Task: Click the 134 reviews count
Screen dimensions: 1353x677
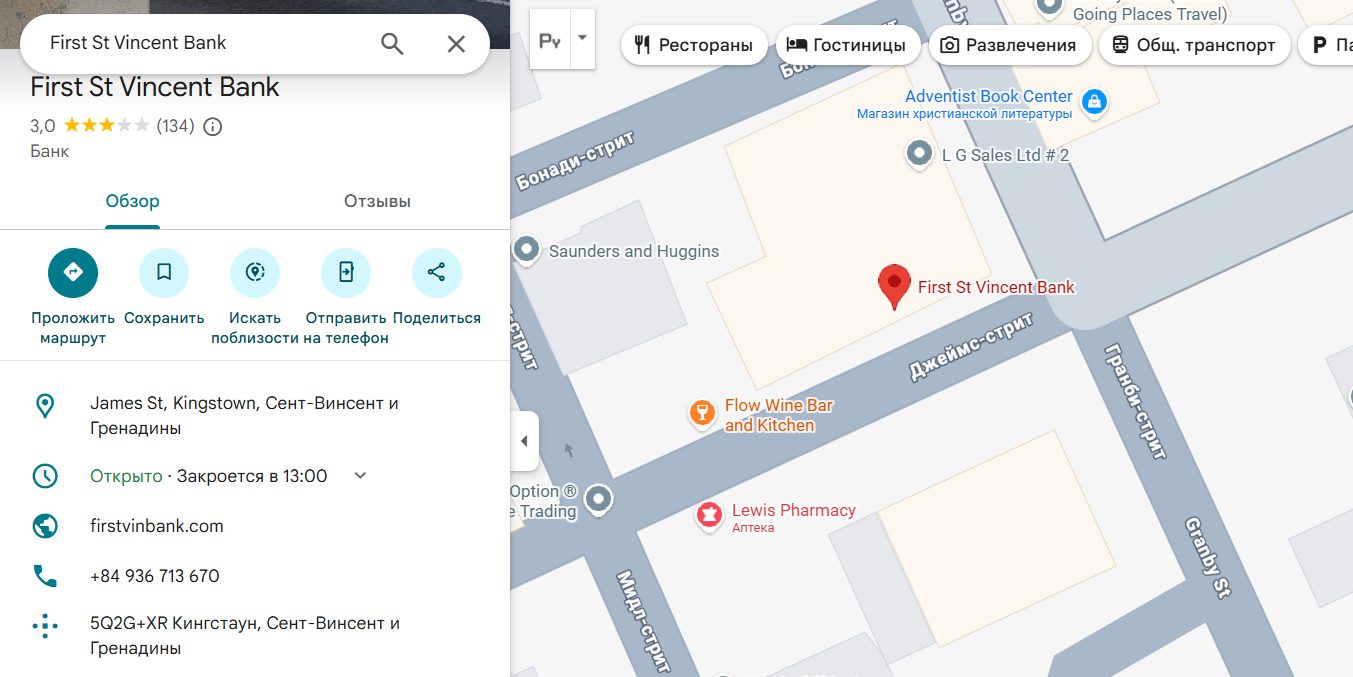Action: point(175,126)
